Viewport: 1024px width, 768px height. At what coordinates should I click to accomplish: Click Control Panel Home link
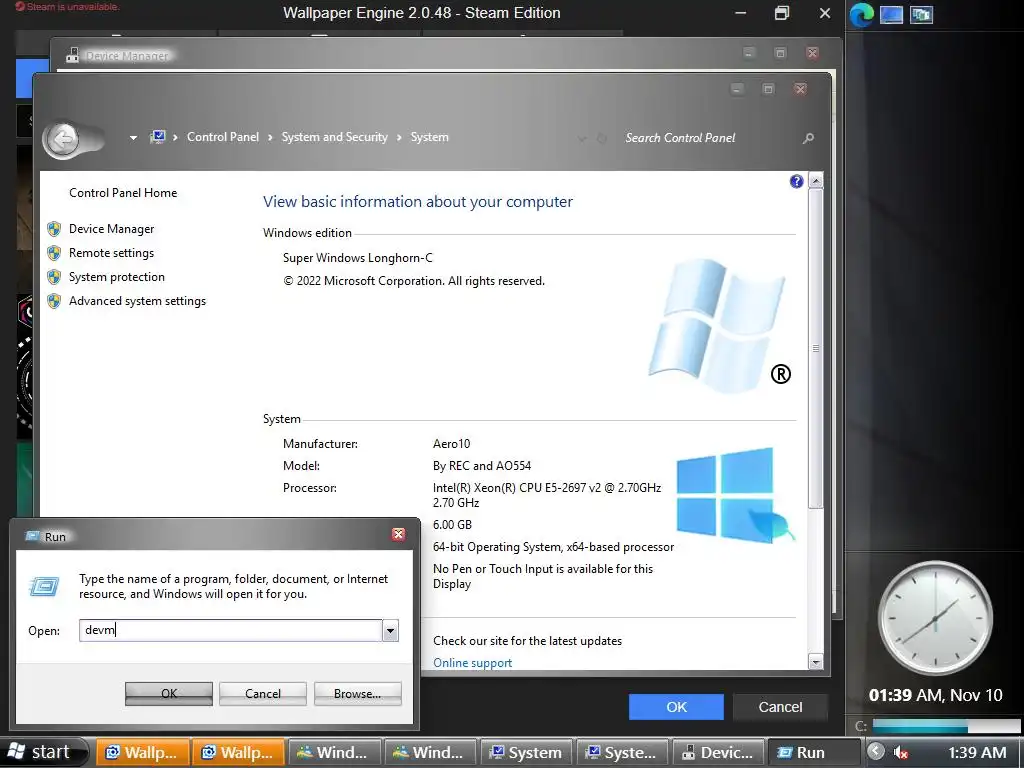tap(123, 193)
